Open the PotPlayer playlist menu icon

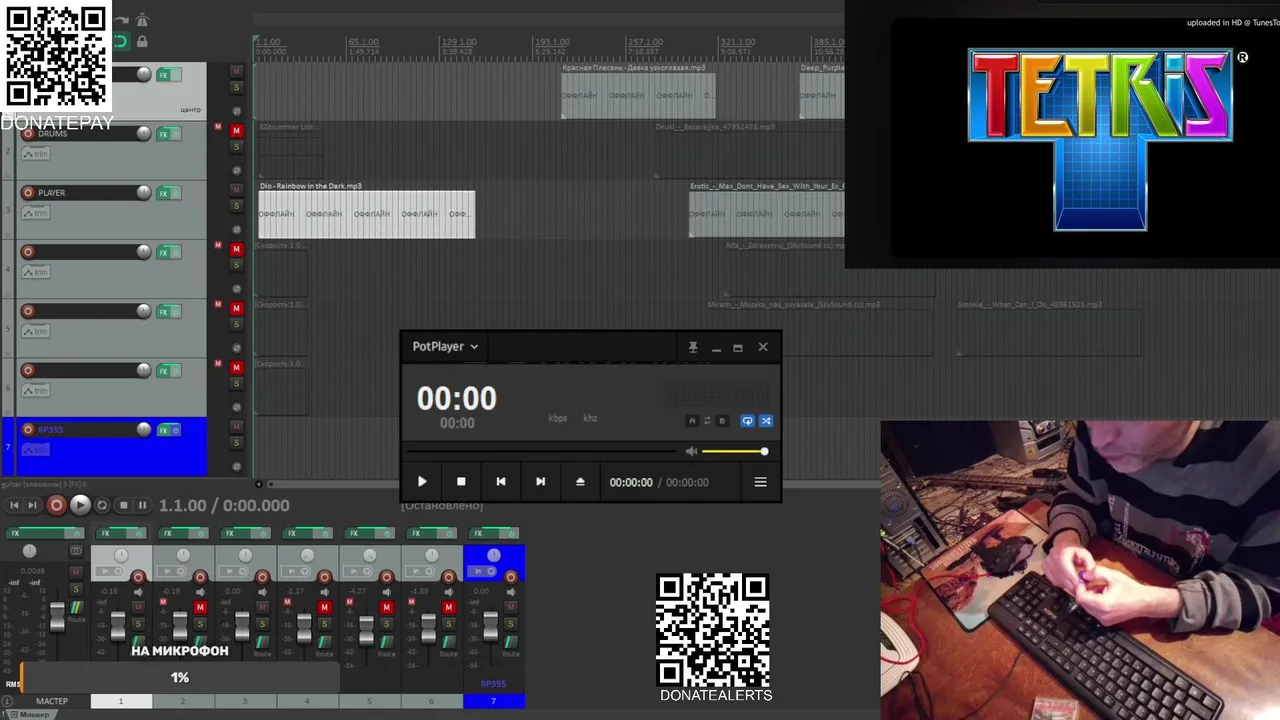tap(760, 482)
